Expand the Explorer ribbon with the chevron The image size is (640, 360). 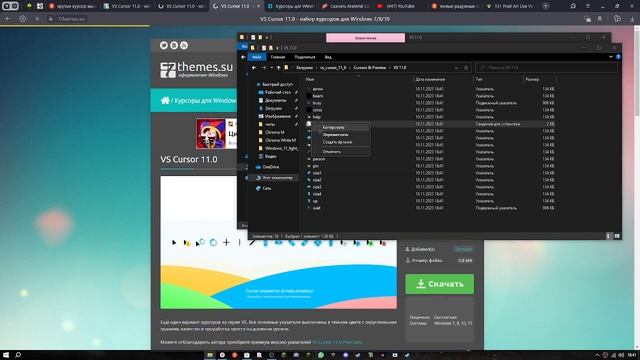pos(611,57)
